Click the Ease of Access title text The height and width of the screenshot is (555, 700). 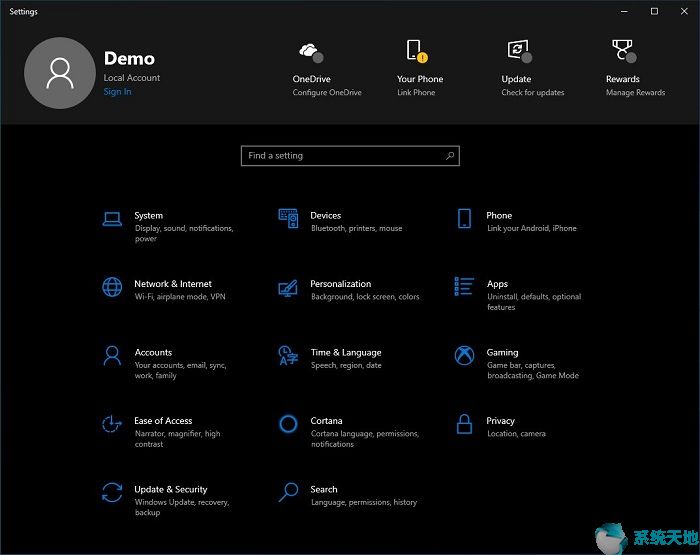click(163, 421)
